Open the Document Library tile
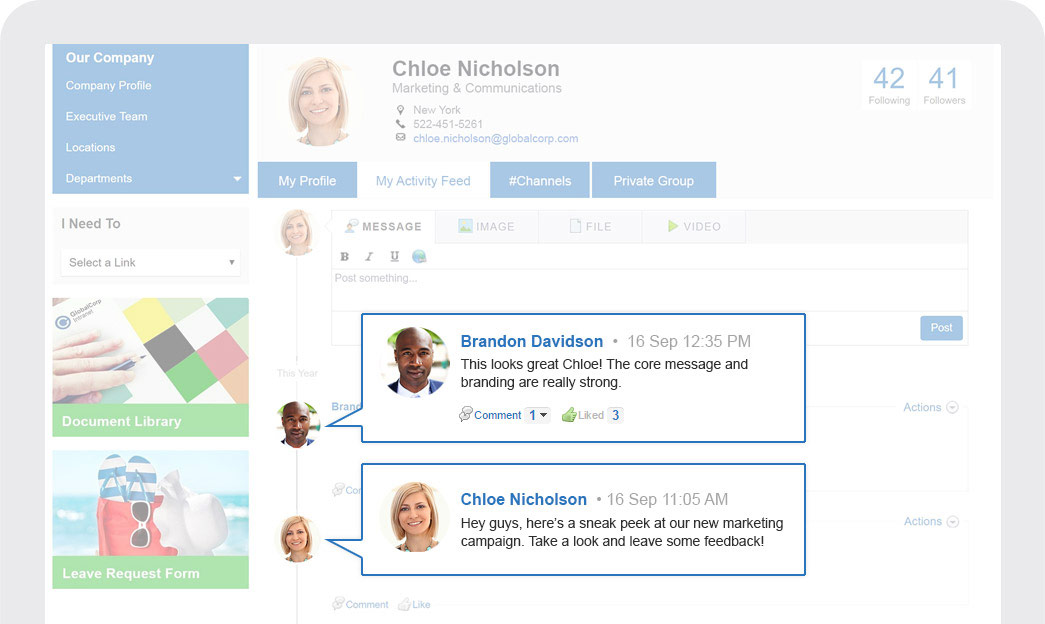 point(151,367)
